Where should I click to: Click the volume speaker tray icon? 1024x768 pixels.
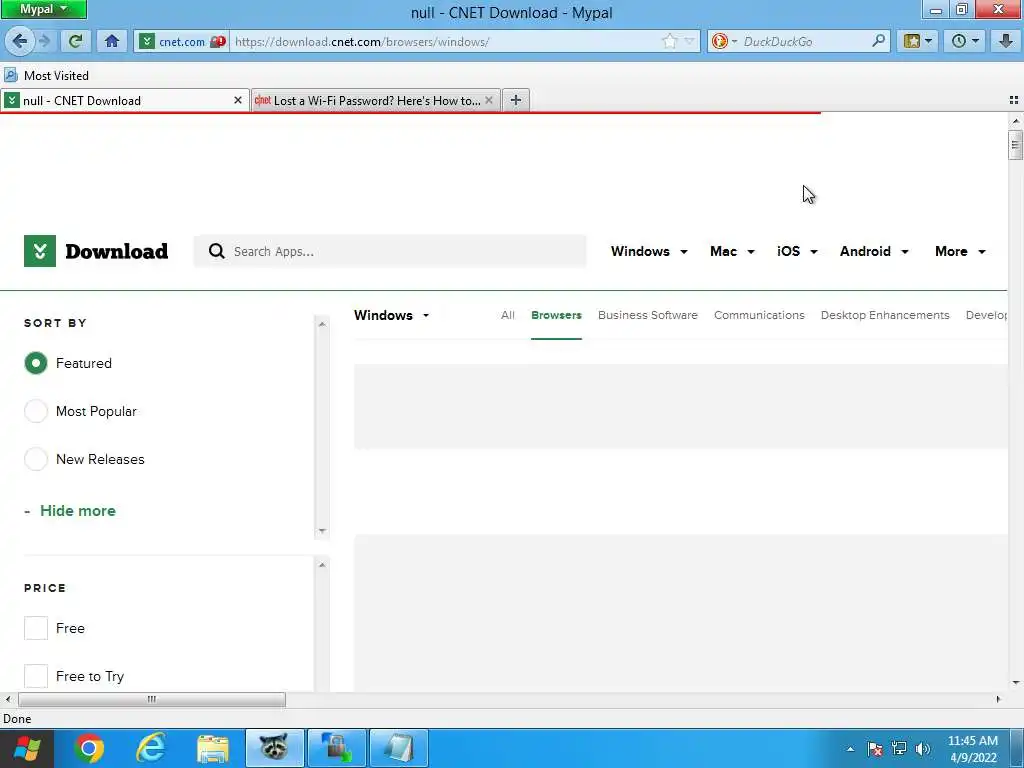point(923,749)
